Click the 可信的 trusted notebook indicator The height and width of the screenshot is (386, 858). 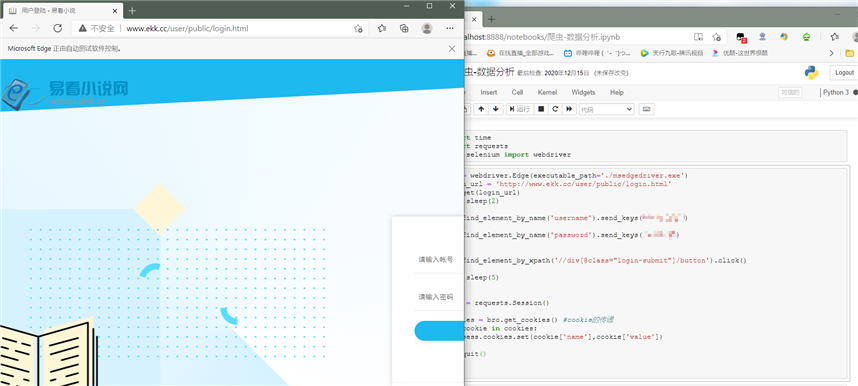[790, 93]
